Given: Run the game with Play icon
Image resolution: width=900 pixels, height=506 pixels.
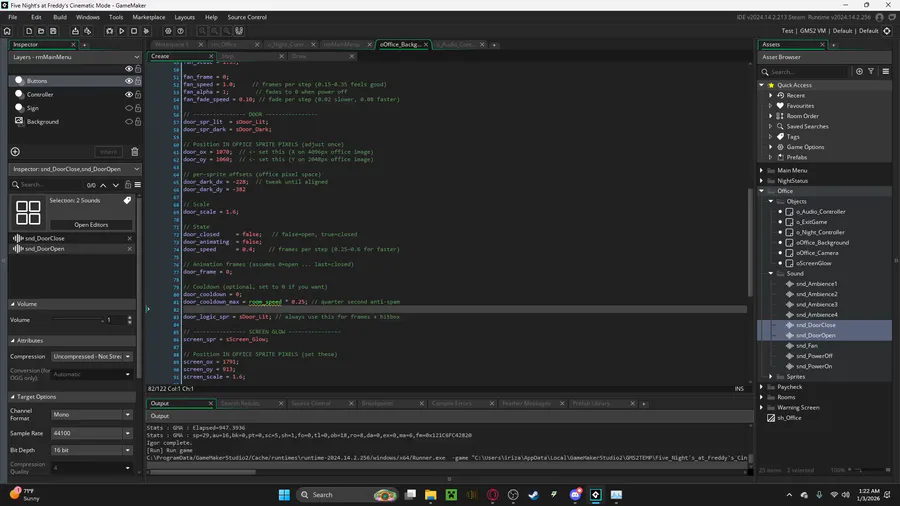Looking at the screenshot, I should click(122, 31).
